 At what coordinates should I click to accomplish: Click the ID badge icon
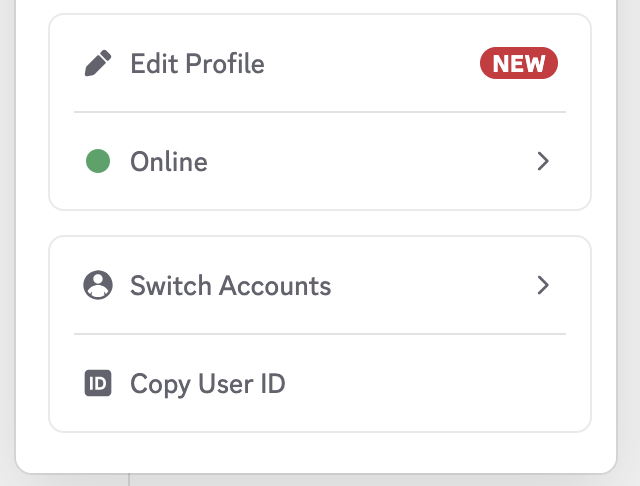coord(97,383)
